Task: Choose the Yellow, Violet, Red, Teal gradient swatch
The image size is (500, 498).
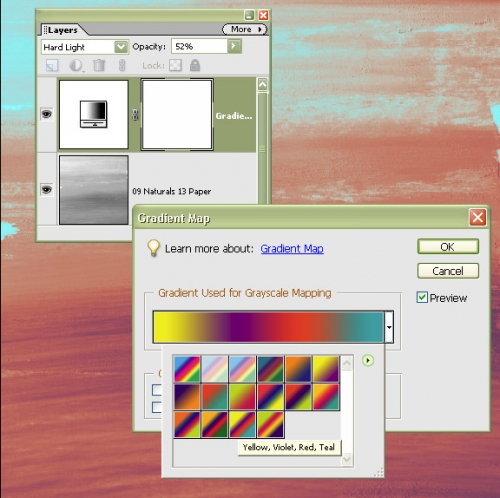Action: point(242,424)
